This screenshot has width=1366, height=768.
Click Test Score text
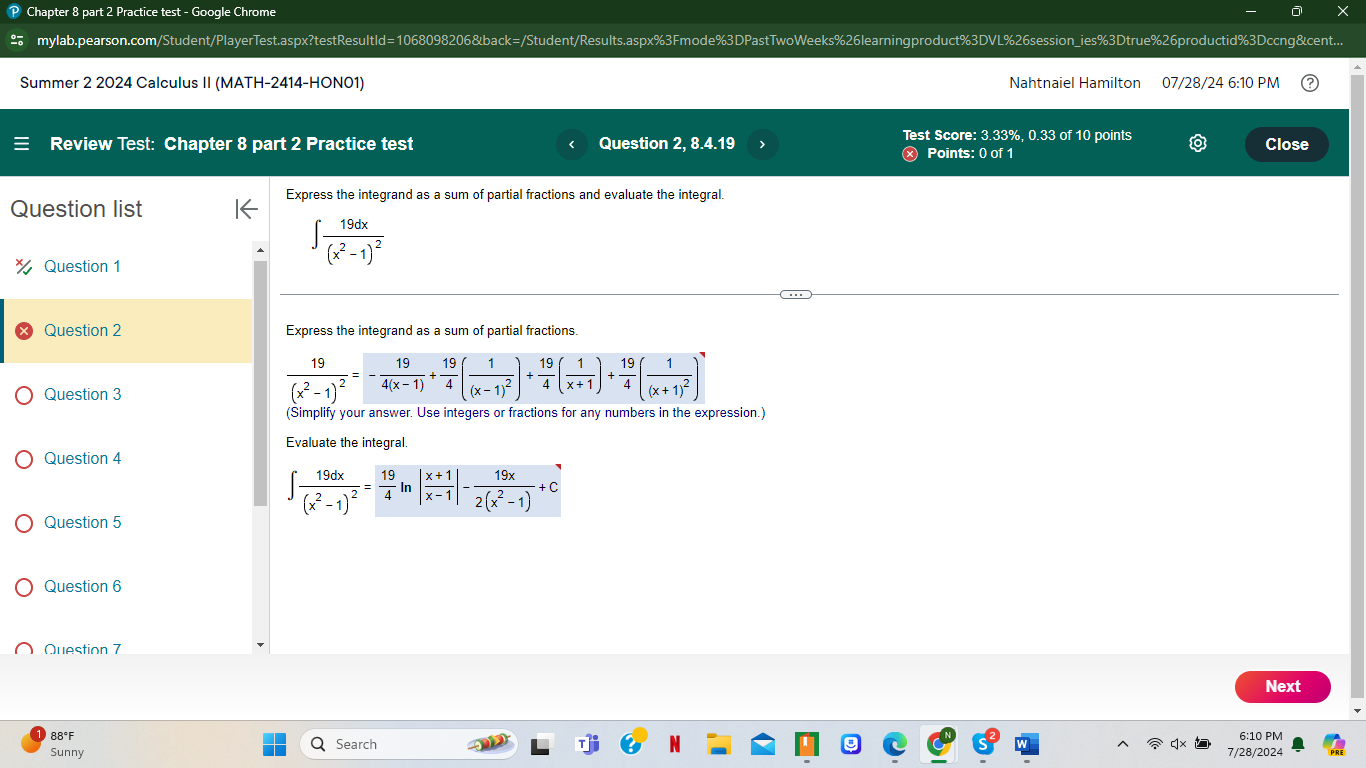tap(1017, 135)
